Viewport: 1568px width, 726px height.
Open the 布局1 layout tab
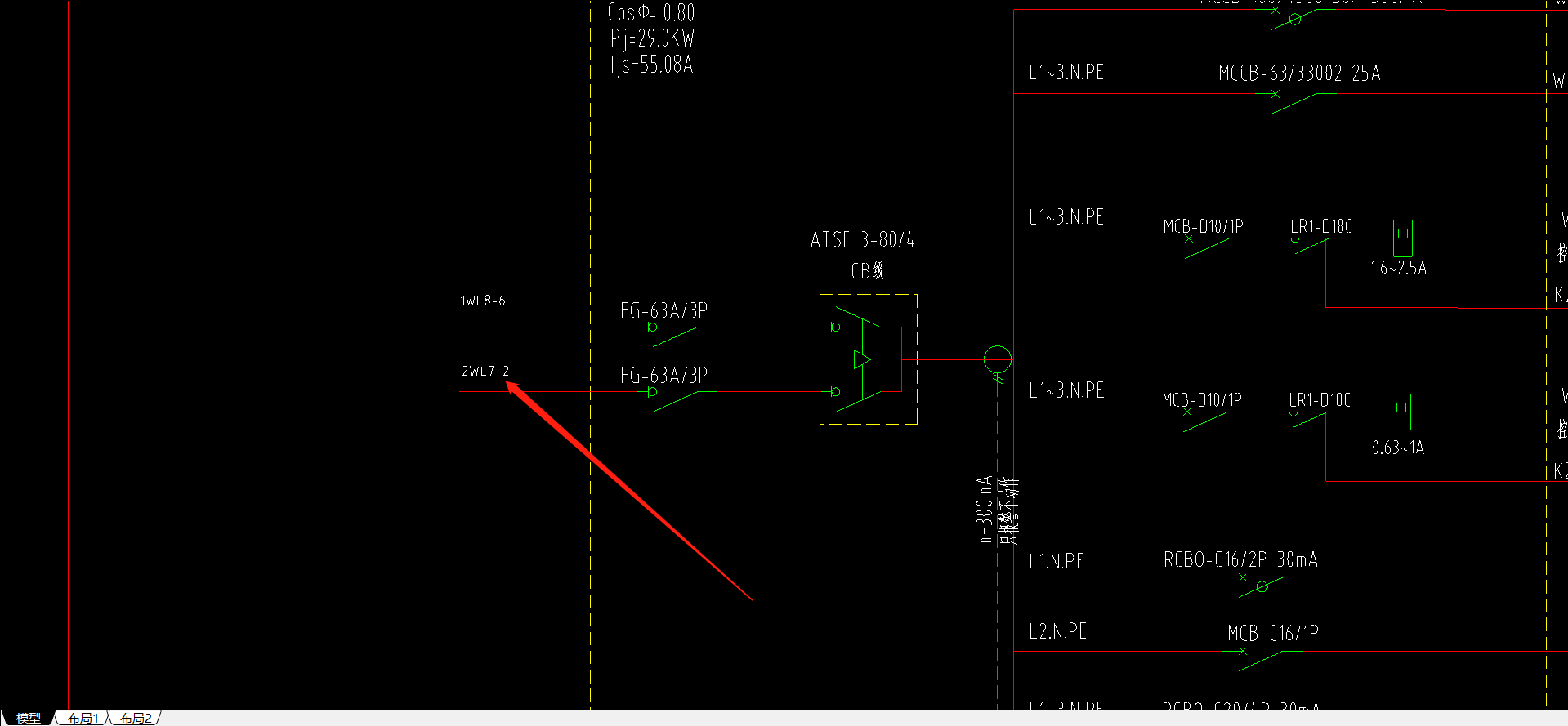pos(83,718)
